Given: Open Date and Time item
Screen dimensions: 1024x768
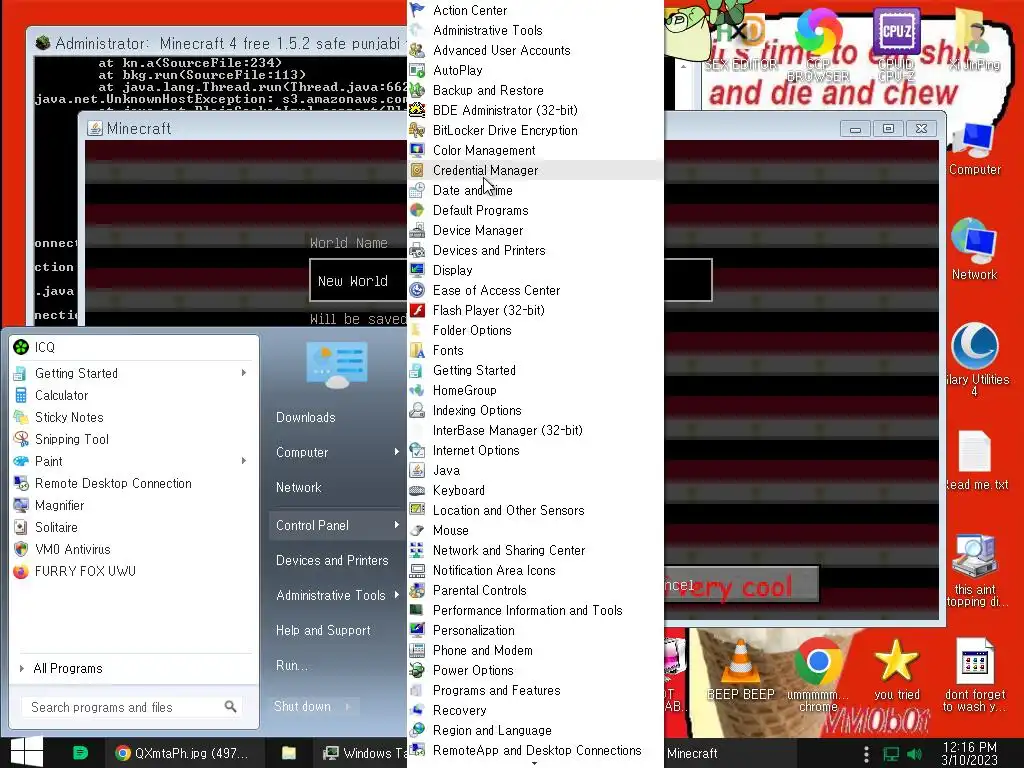Looking at the screenshot, I should click(x=536, y=191).
